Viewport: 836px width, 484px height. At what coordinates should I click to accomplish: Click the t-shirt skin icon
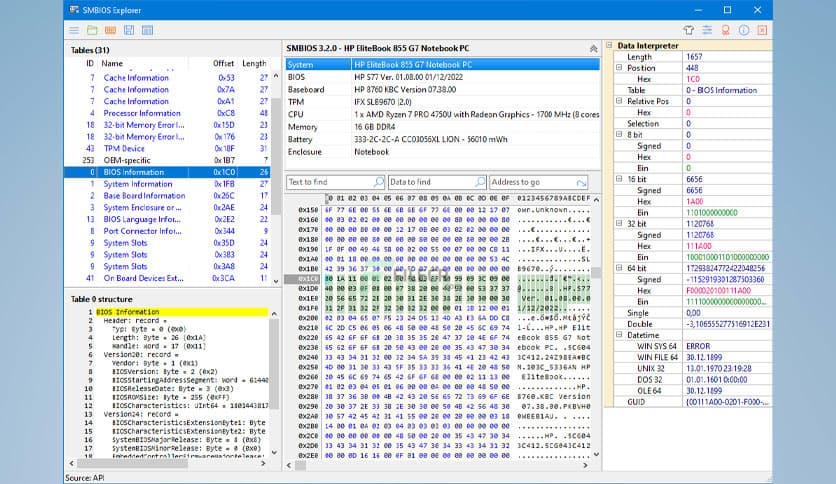(689, 30)
